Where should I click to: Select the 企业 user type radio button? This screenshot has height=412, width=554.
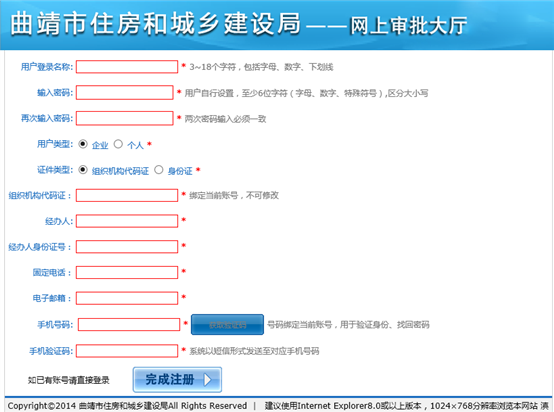[83, 144]
